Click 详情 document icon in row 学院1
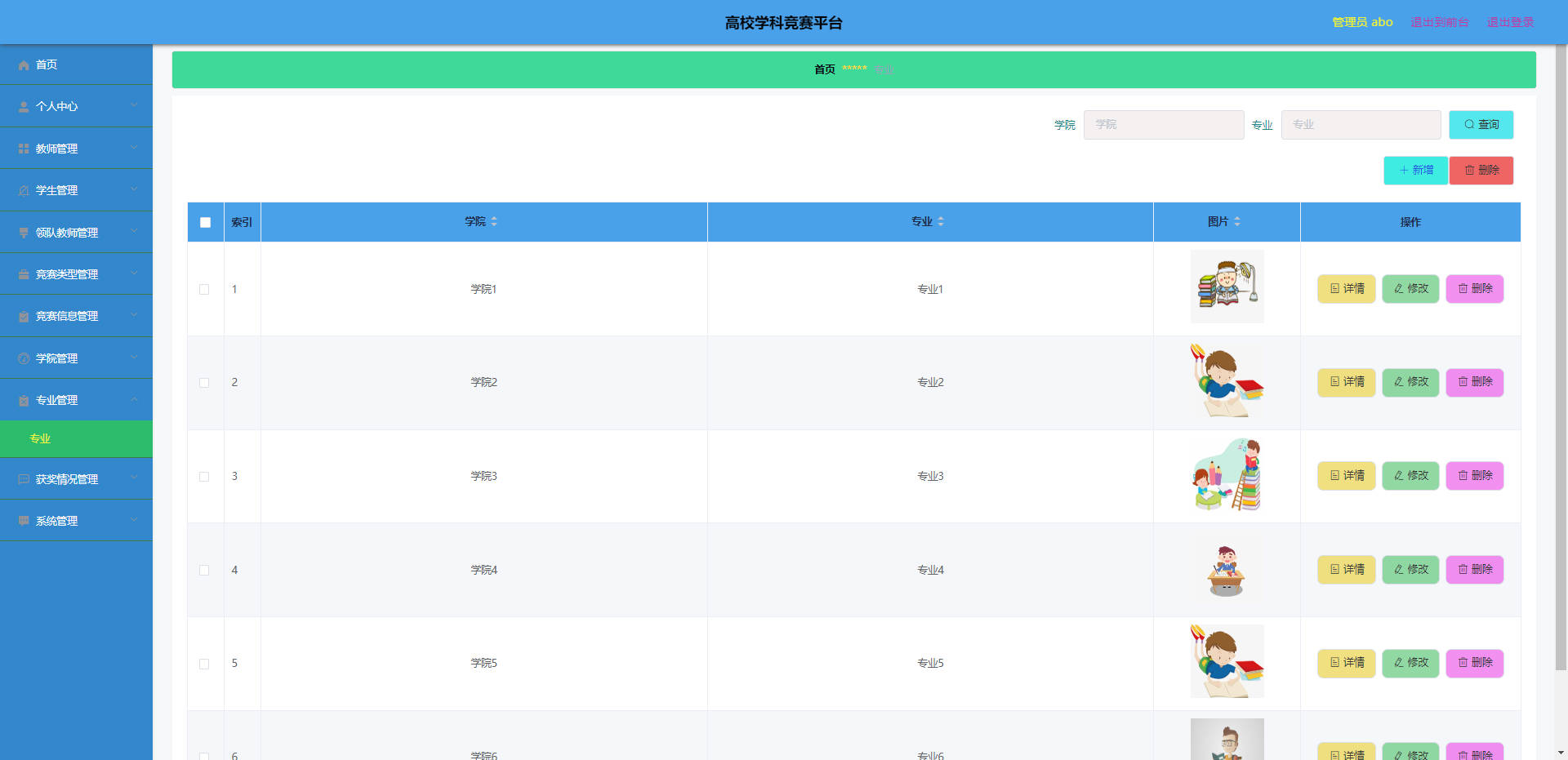 click(1334, 289)
